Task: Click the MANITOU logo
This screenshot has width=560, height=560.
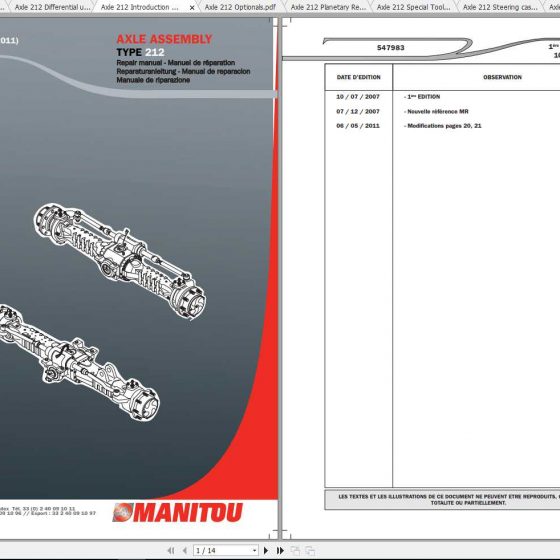Action: coord(178,512)
